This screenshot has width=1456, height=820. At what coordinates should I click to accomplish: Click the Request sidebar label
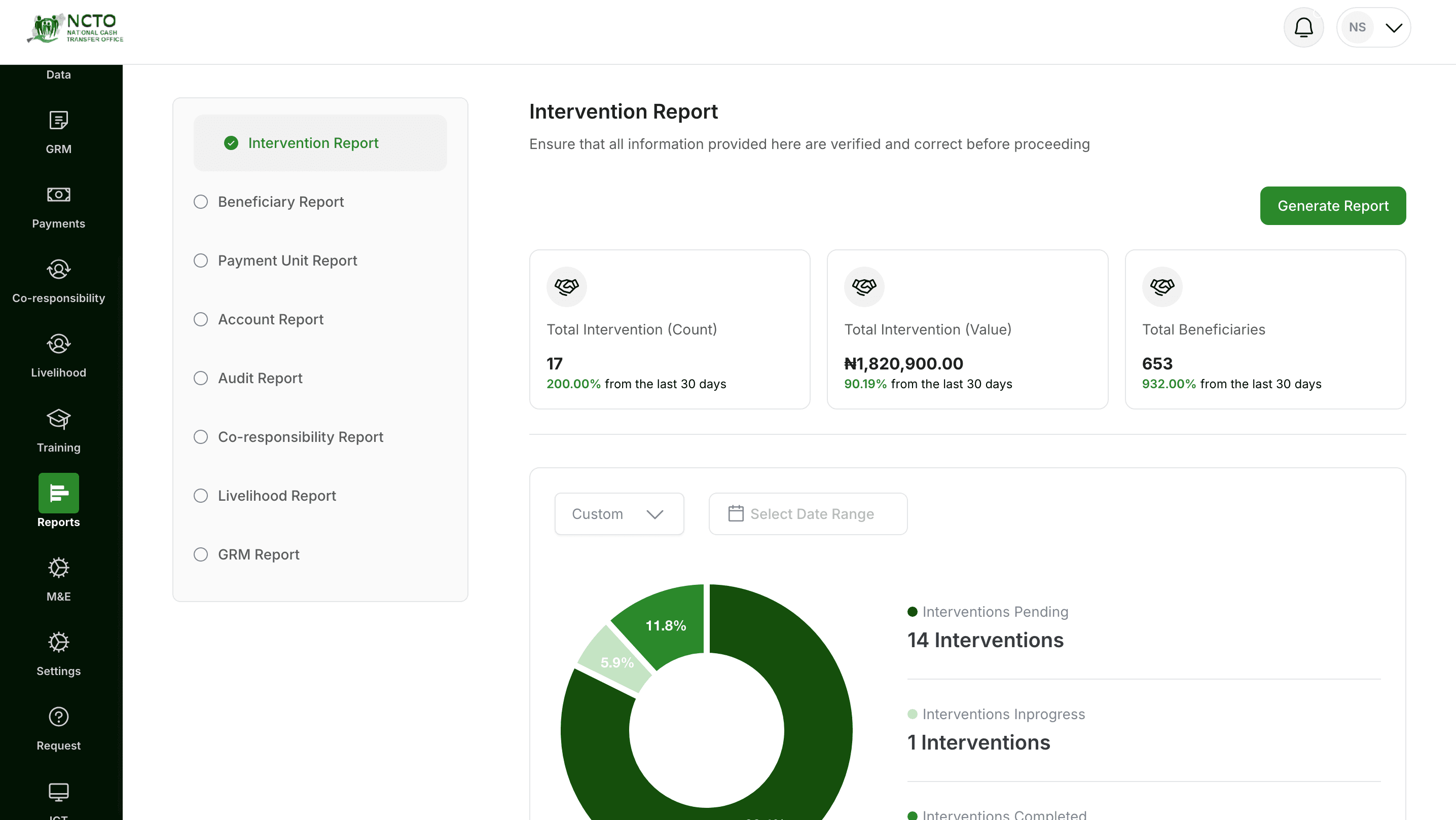click(58, 746)
